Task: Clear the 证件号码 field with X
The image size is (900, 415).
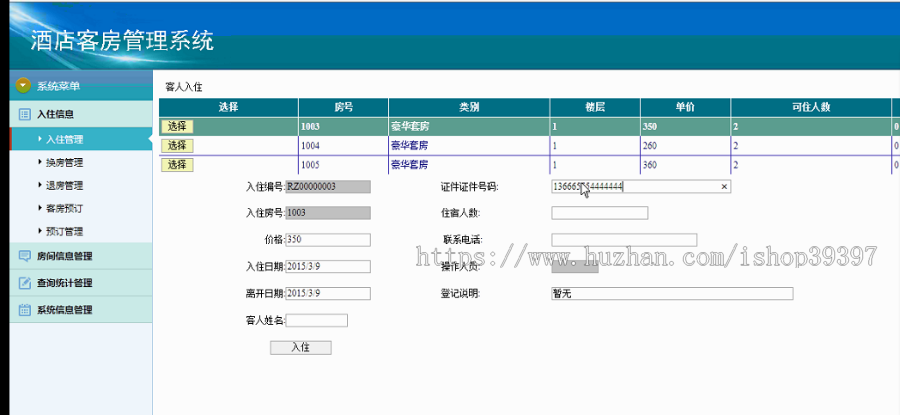Action: [724, 187]
